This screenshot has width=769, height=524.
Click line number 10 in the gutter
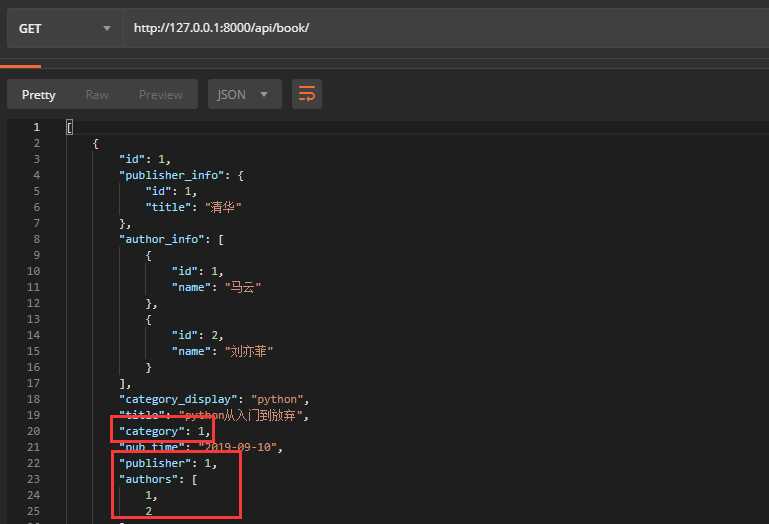33,271
